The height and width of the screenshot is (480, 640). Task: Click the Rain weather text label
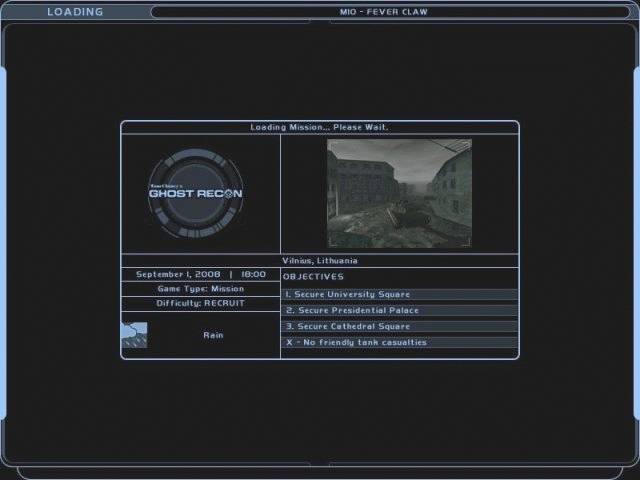[x=213, y=335]
